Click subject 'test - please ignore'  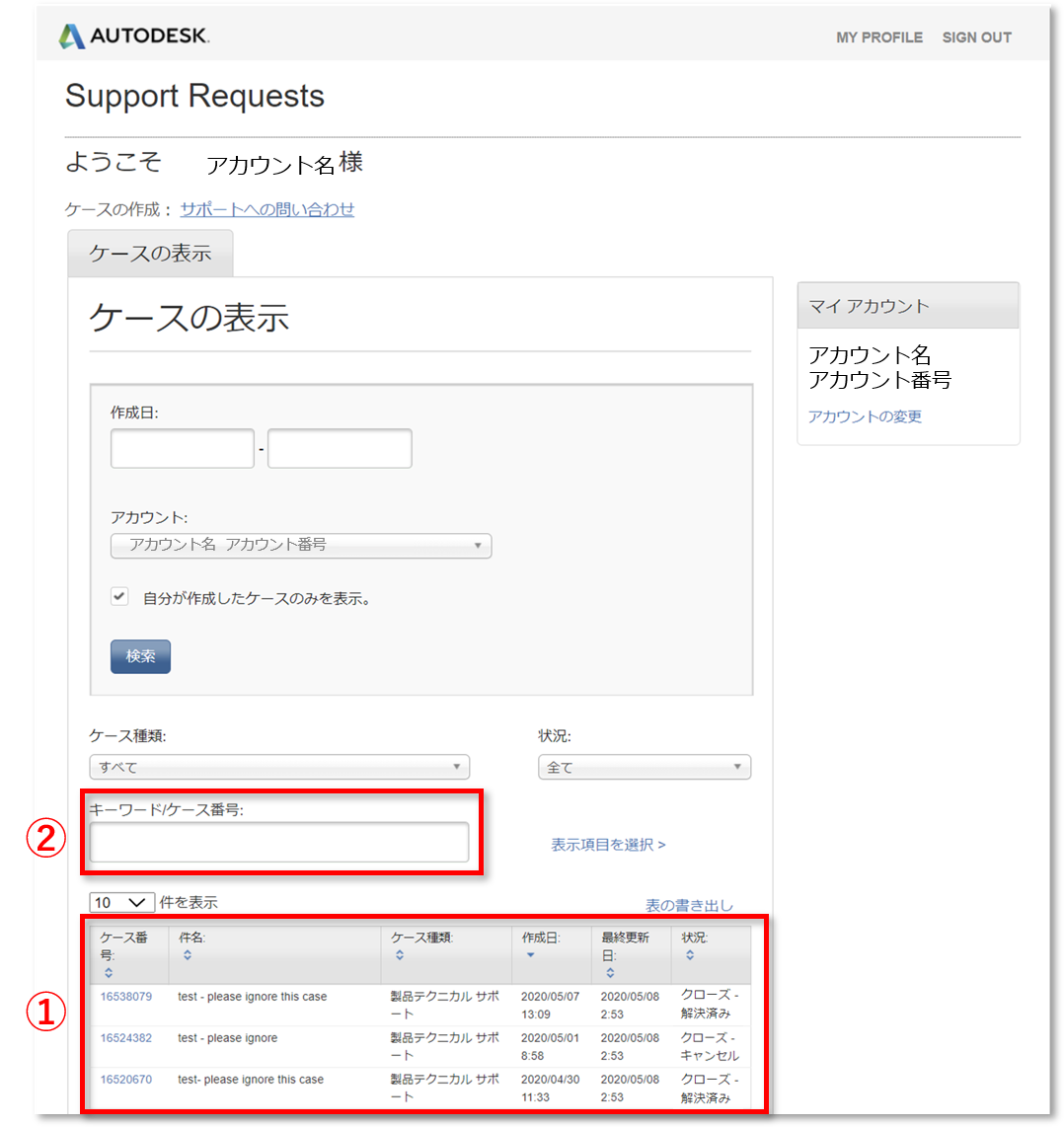(x=228, y=1038)
